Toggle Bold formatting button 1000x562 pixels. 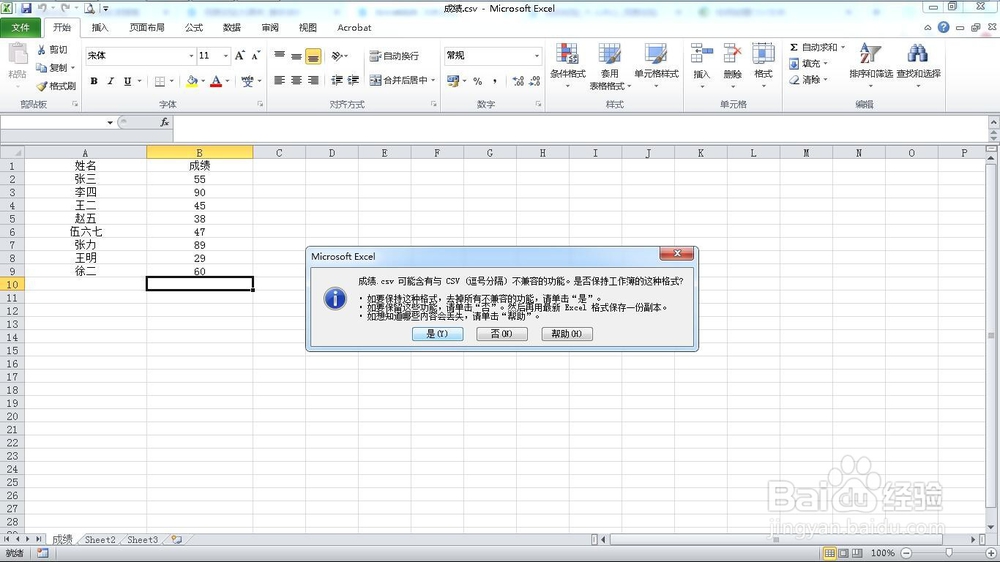[94, 81]
